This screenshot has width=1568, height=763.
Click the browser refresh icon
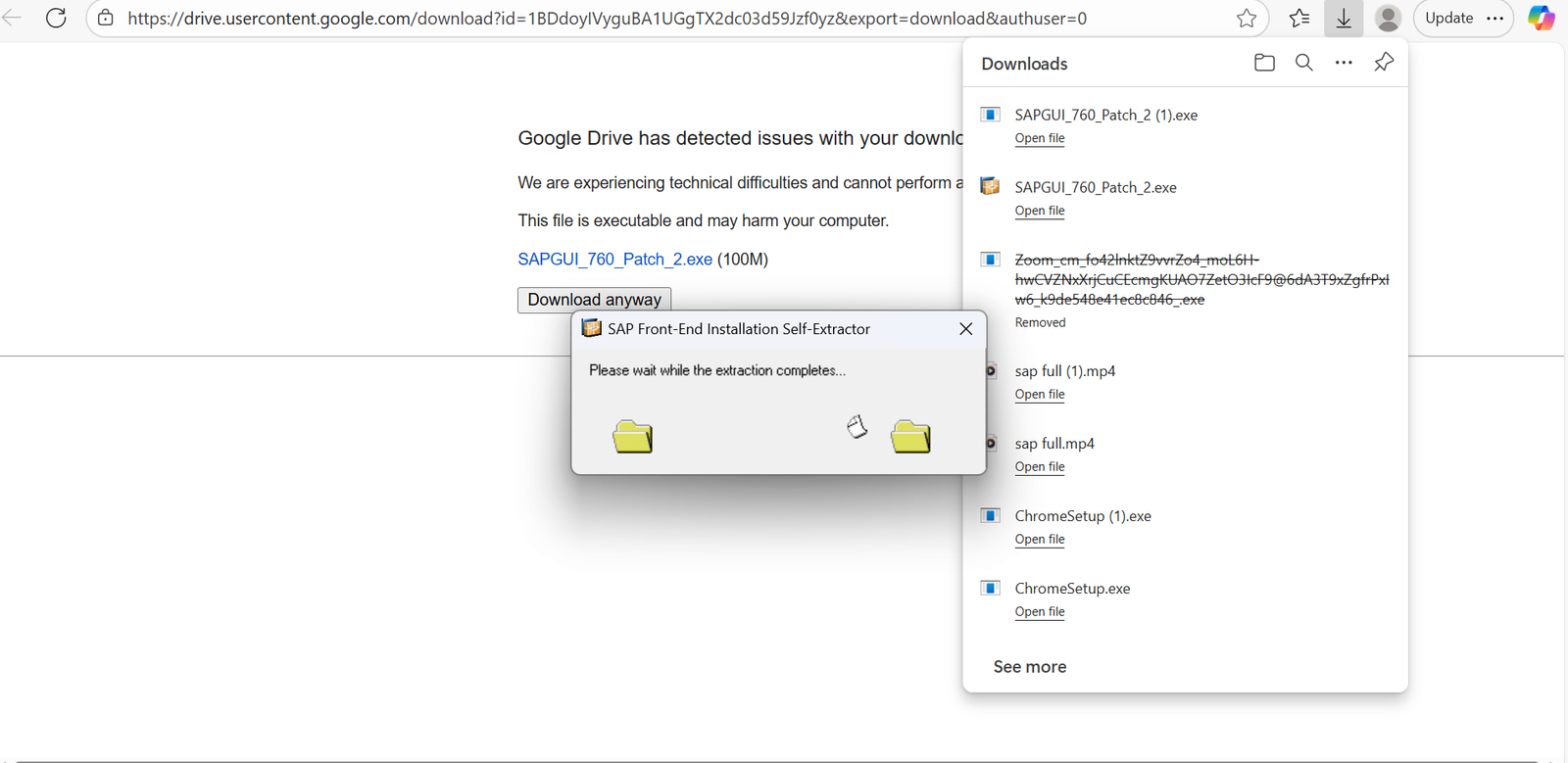point(56,18)
